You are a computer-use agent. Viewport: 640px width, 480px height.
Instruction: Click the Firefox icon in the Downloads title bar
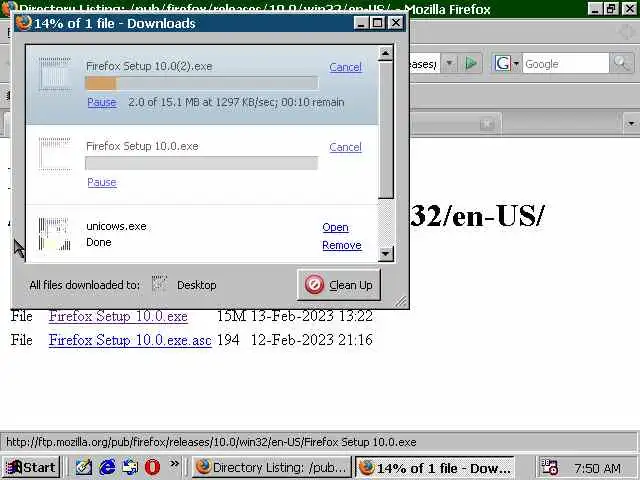point(23,22)
